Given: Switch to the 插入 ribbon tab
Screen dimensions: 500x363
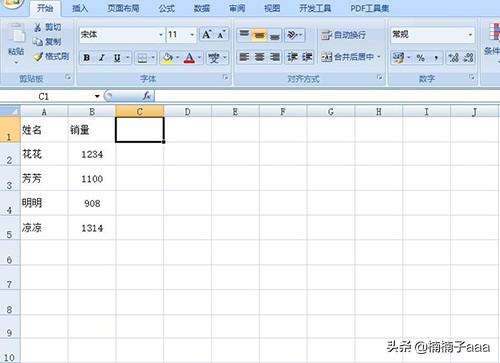Looking at the screenshot, I should (80, 8).
